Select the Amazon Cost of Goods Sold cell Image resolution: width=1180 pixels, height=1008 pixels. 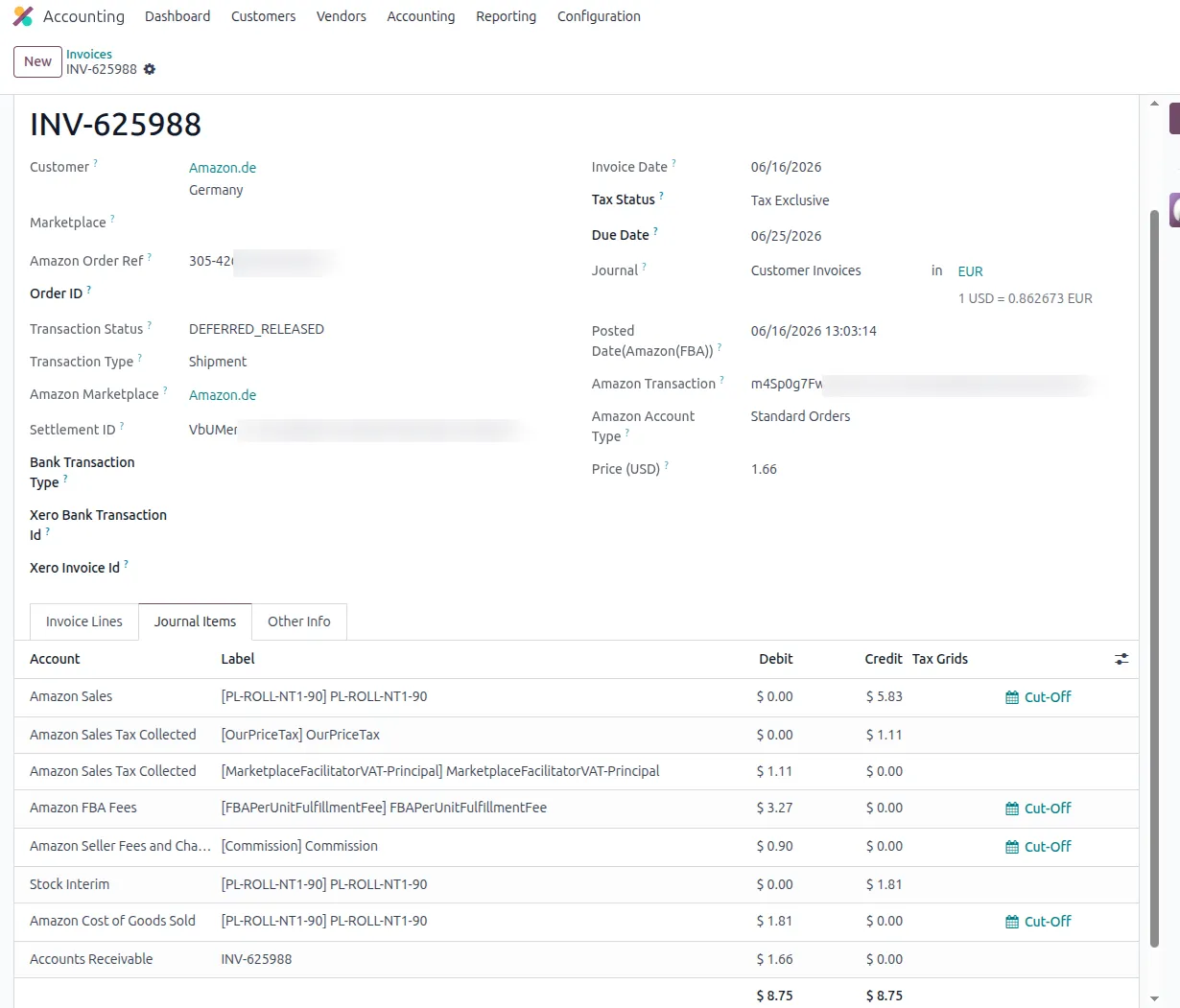pyautogui.click(x=112, y=921)
